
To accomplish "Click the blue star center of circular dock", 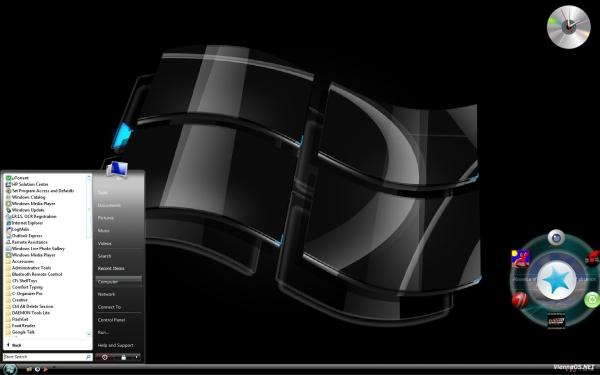I will point(556,280).
